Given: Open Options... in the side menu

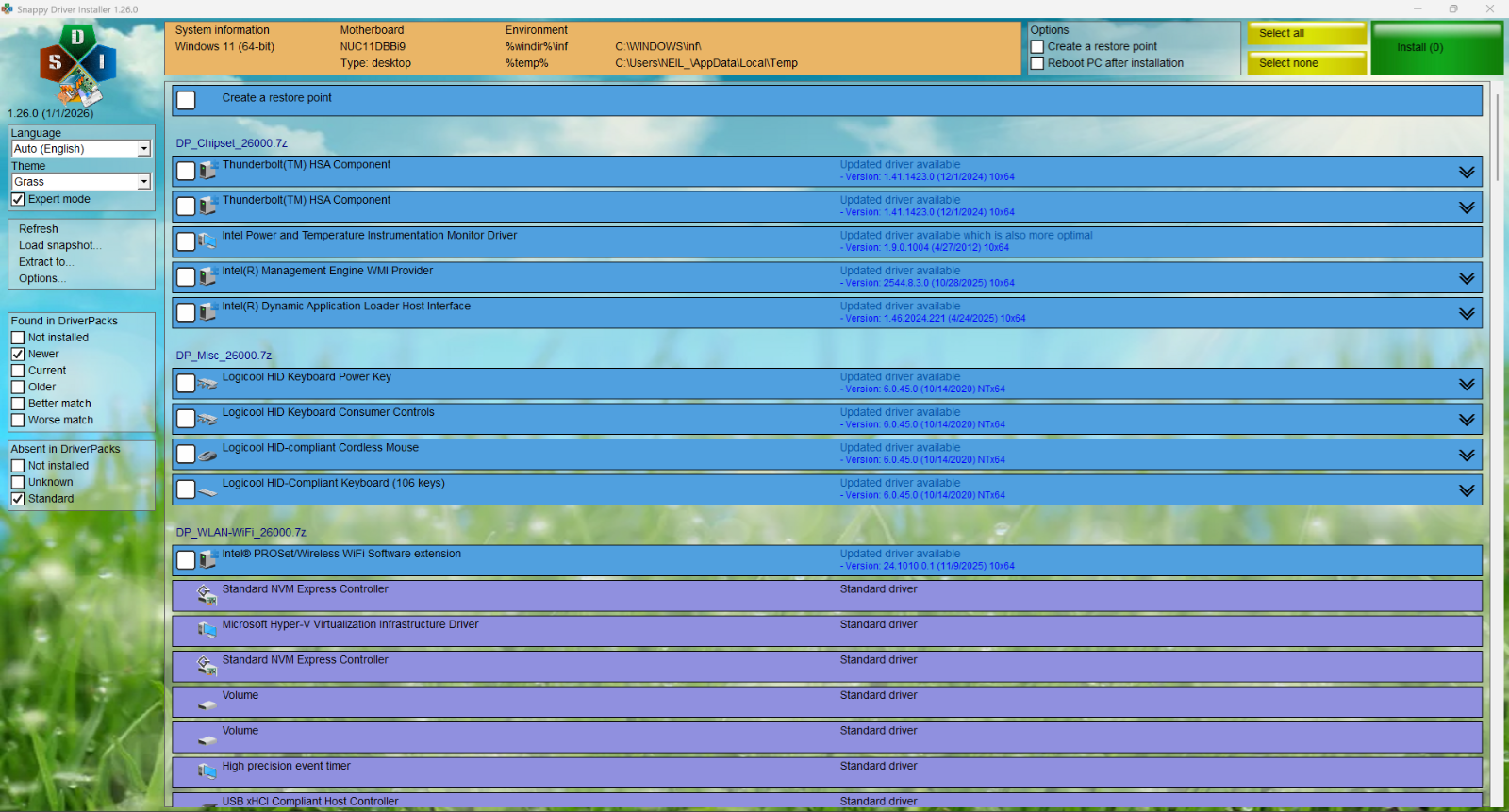Looking at the screenshot, I should pyautogui.click(x=42, y=278).
